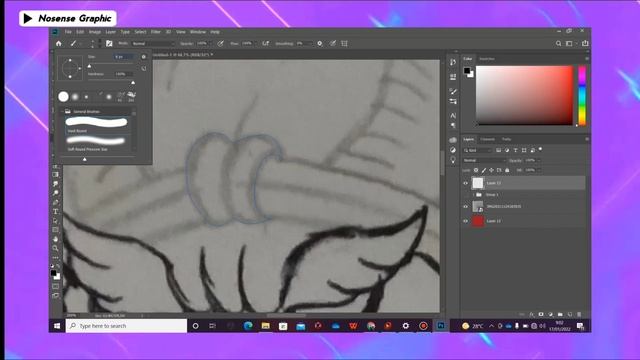
Task: Show the Group 1 layer visibility box
Action: (x=465, y=195)
